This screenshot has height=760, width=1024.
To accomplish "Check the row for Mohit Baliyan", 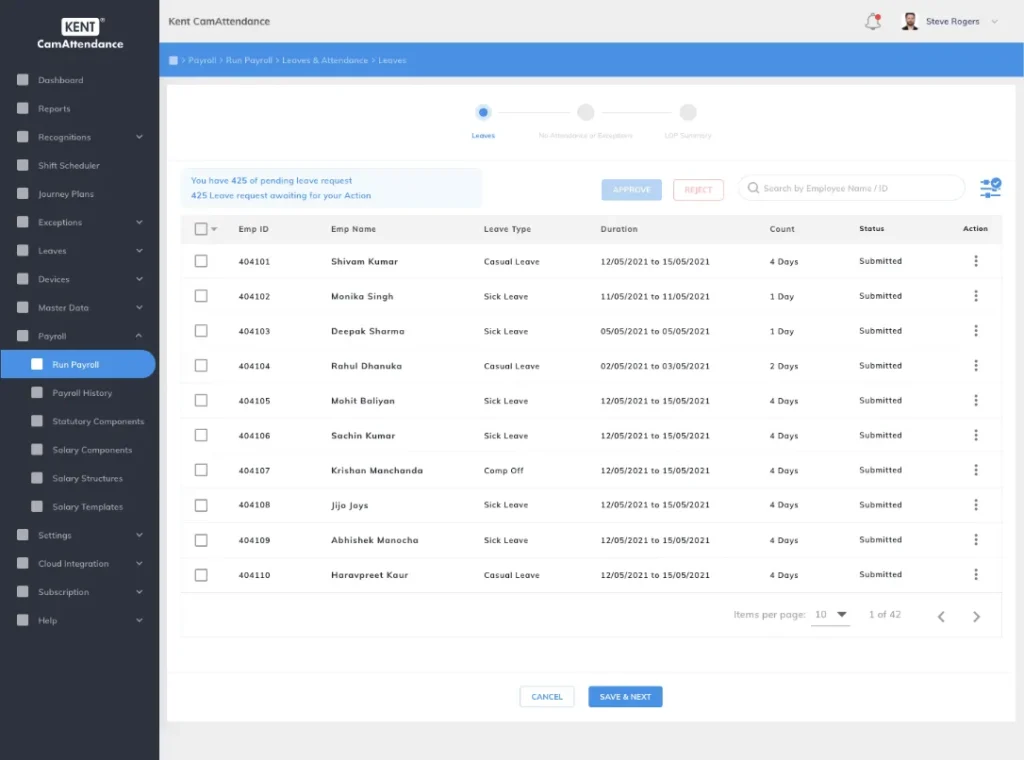I will [201, 400].
